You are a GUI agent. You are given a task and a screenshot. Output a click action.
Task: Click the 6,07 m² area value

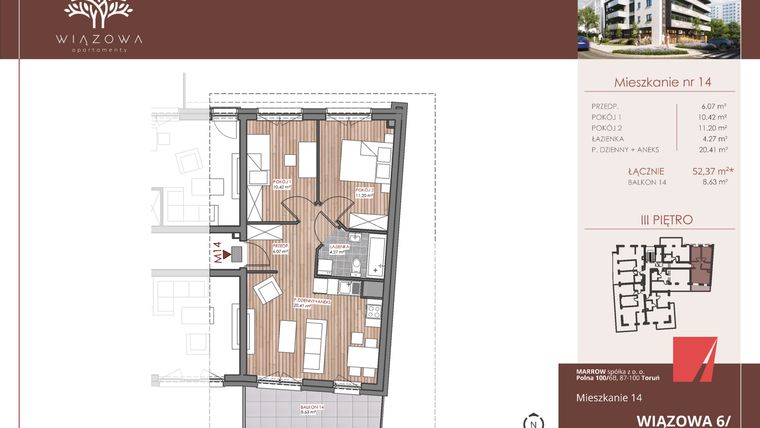pos(714,106)
